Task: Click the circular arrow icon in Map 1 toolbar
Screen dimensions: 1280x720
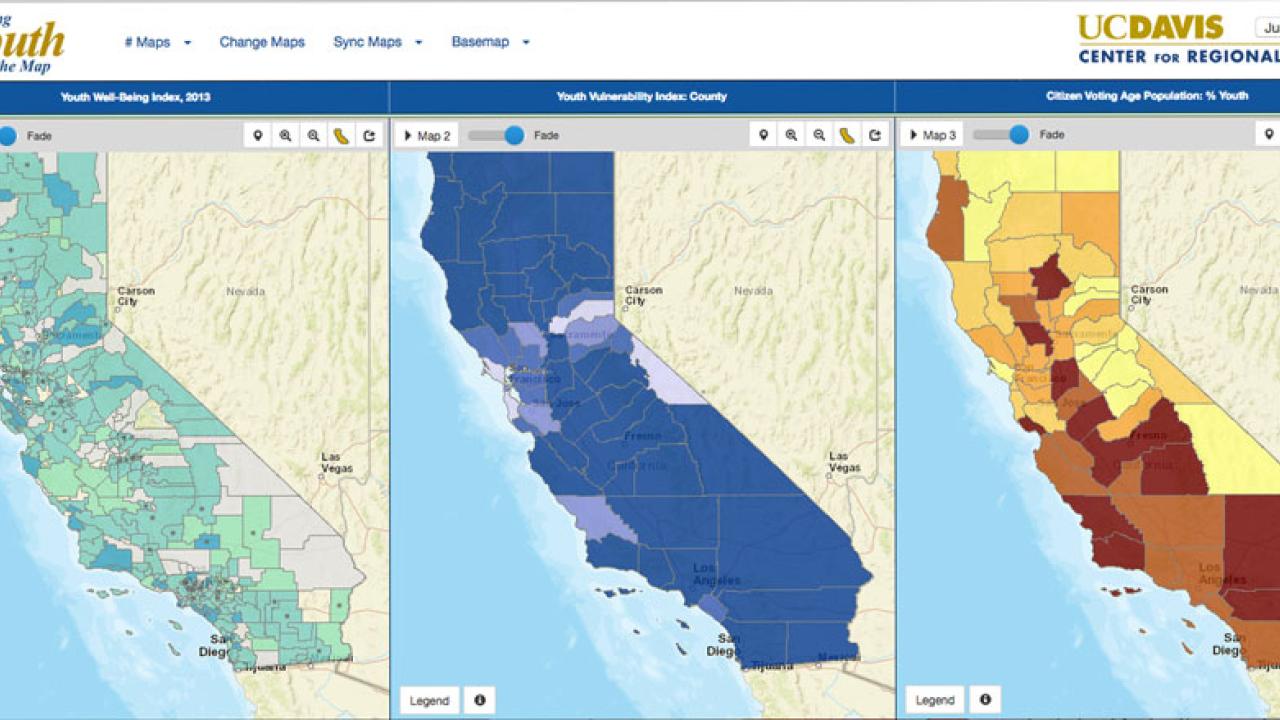Action: click(370, 136)
